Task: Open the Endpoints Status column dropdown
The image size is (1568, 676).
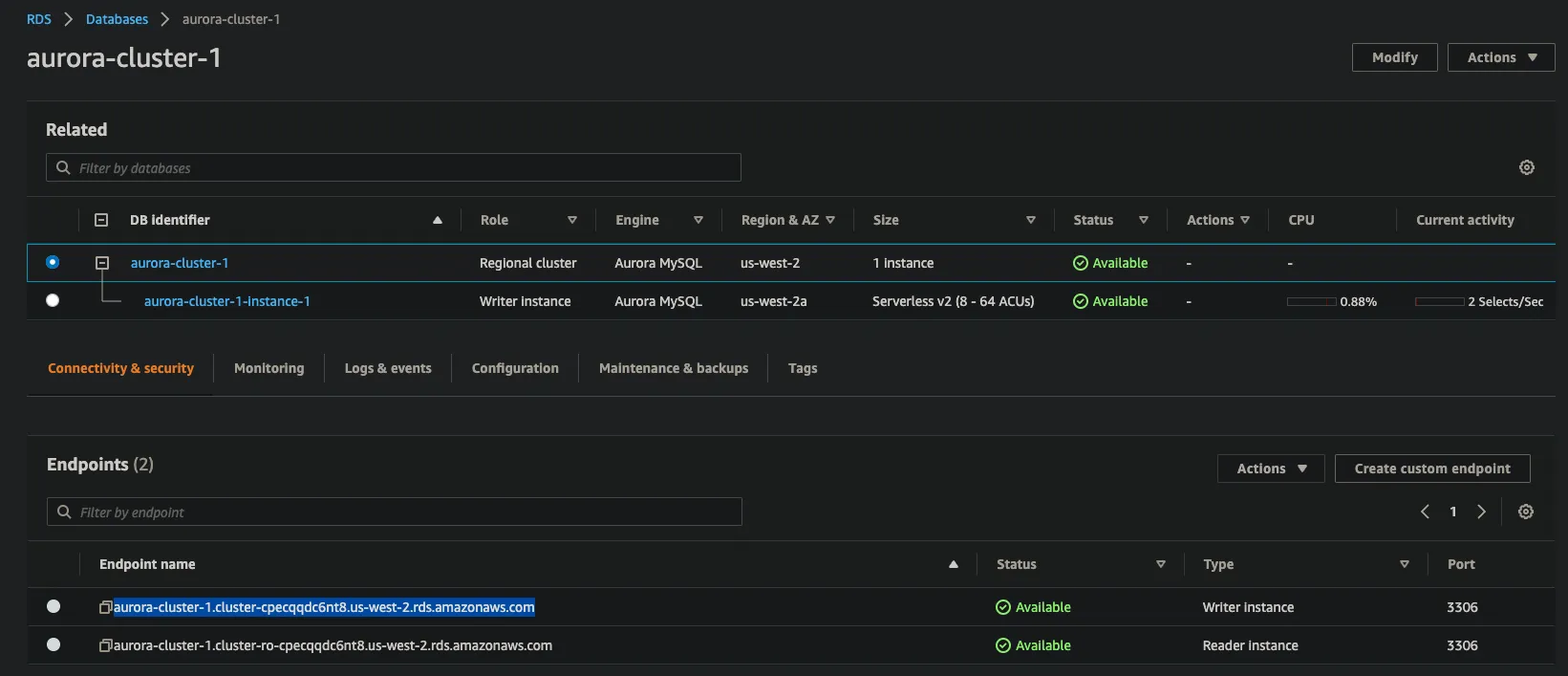Action: pyautogui.click(x=1161, y=564)
